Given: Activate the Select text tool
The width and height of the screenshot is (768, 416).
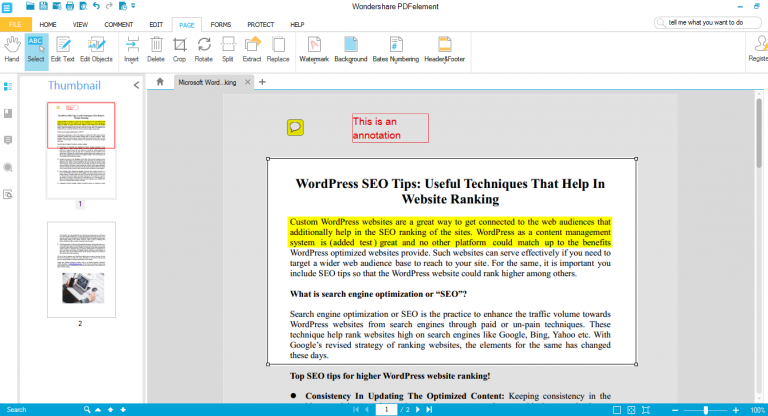Looking at the screenshot, I should pyautogui.click(x=36, y=49).
